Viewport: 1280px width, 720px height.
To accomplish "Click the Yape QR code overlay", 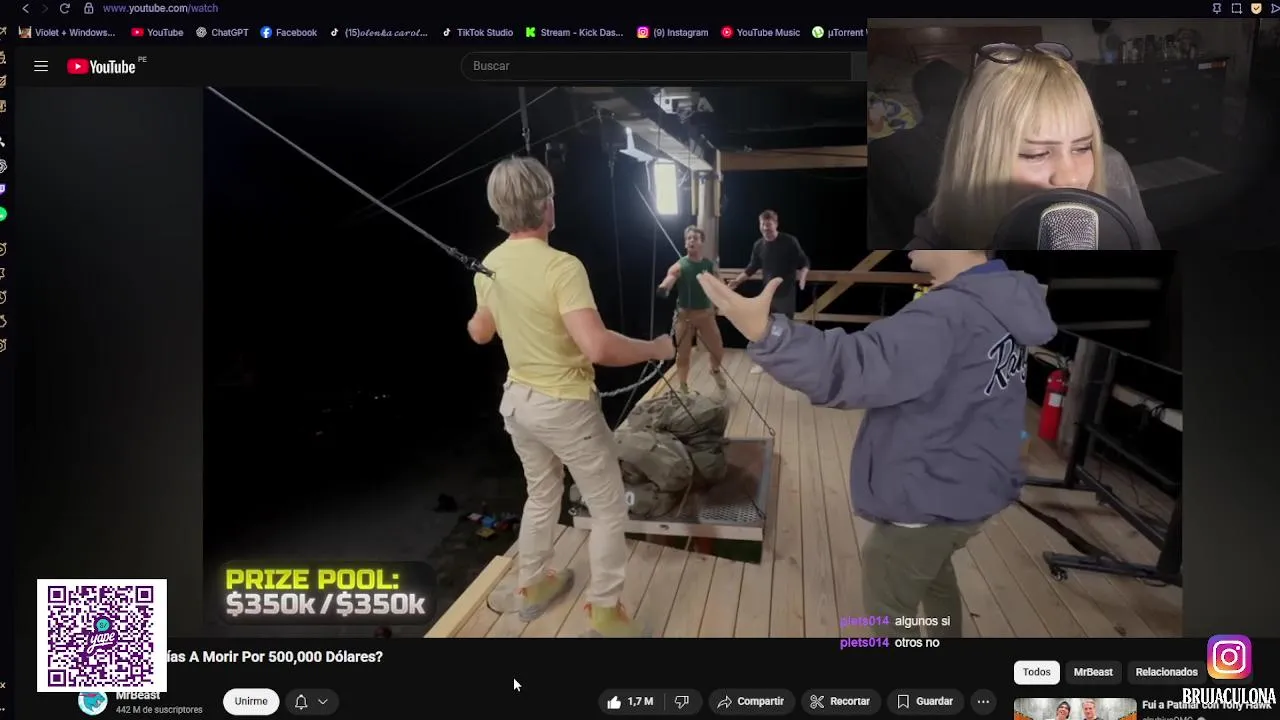I will [x=102, y=635].
